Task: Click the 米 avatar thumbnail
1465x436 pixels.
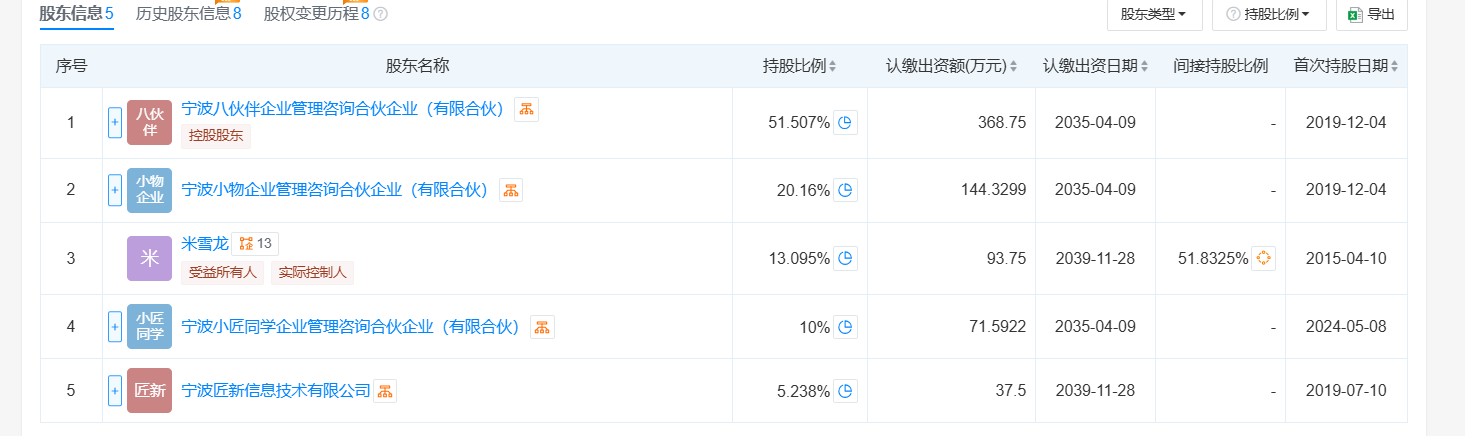Action: pos(149,258)
